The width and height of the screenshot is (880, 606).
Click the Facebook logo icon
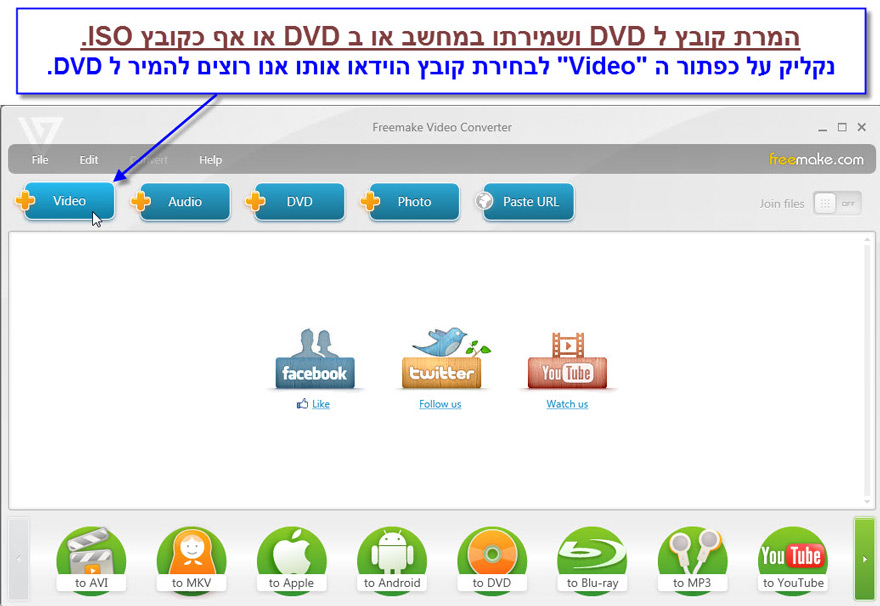(315, 360)
